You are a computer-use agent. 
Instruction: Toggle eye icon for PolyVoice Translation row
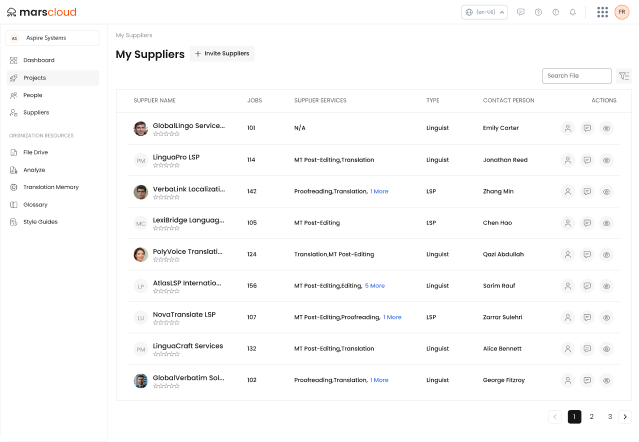pos(606,254)
